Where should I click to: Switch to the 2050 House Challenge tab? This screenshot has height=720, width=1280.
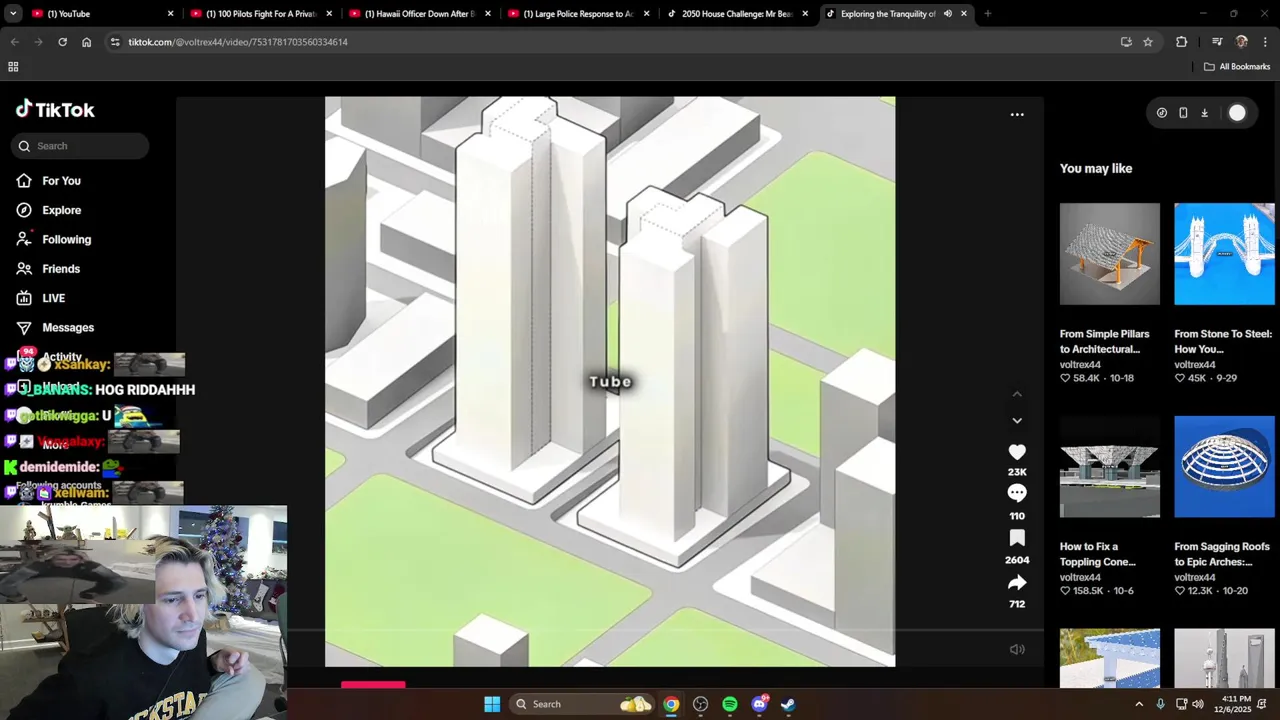[x=737, y=14]
